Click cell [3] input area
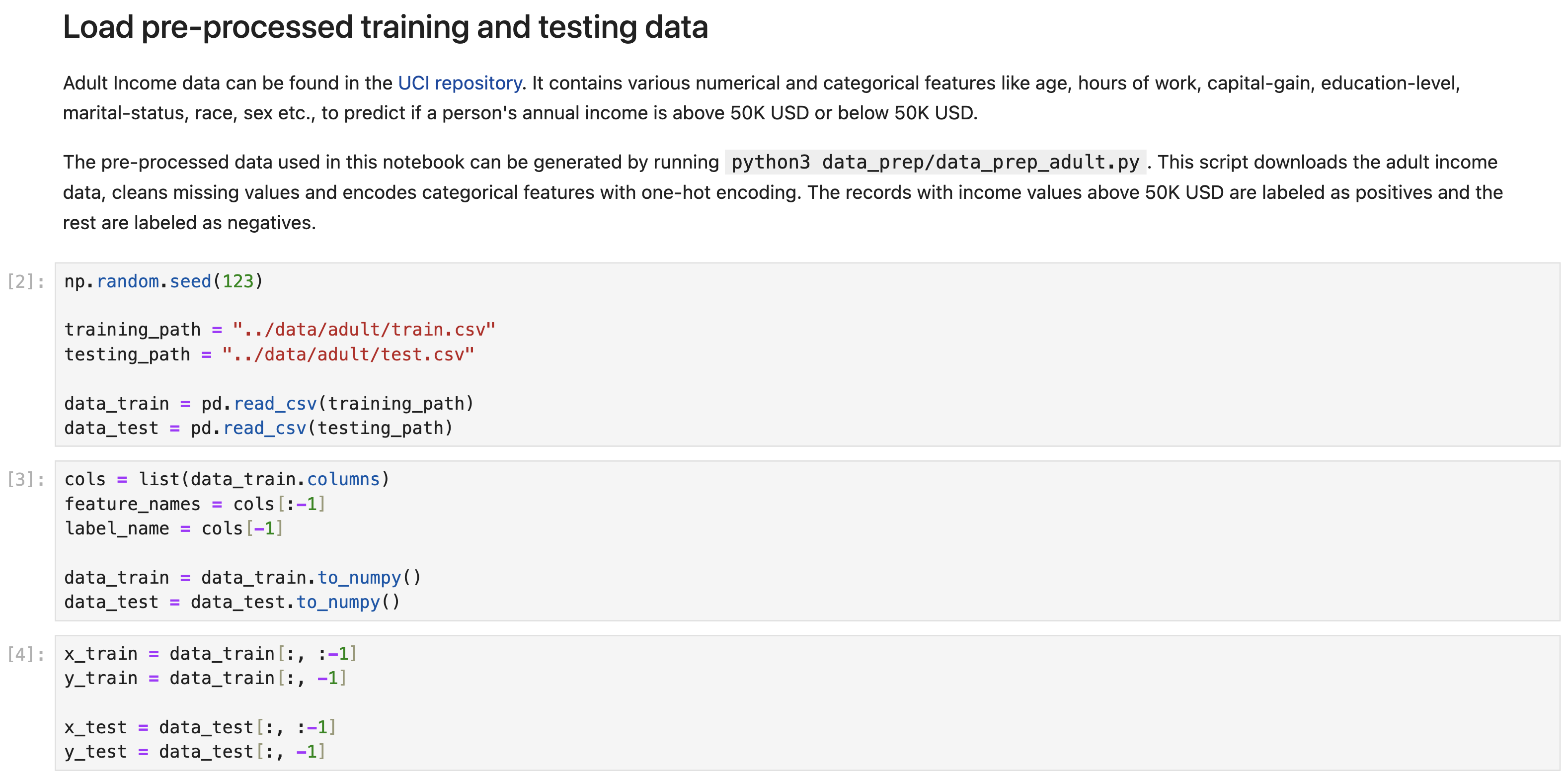 tap(400, 540)
